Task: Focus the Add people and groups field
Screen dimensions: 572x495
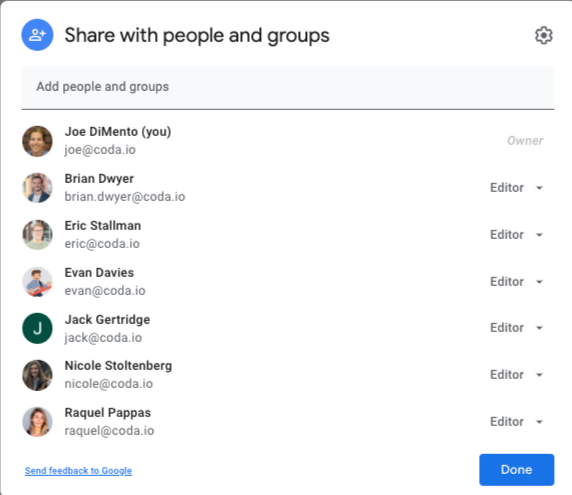Action: point(287,88)
